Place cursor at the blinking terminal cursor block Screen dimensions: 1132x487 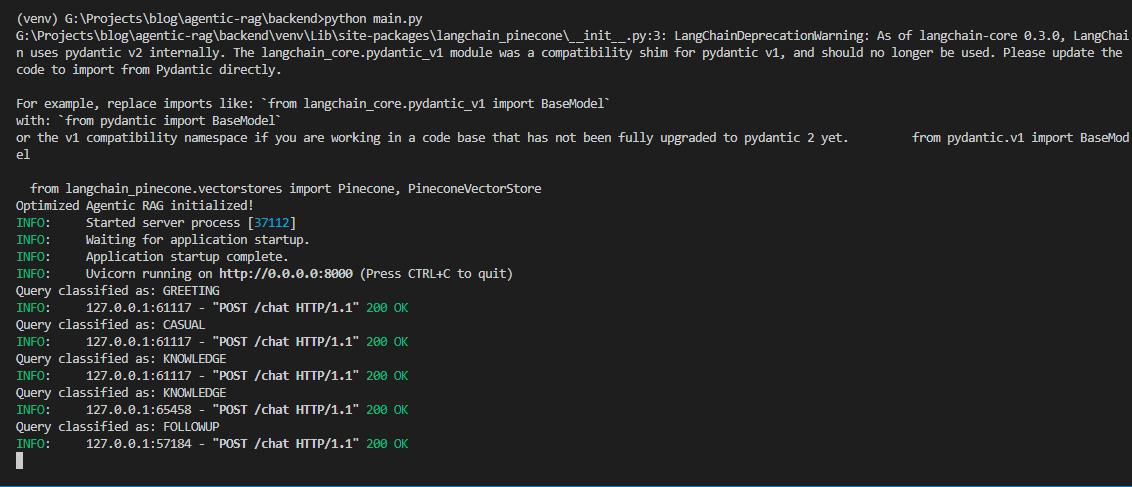20,460
